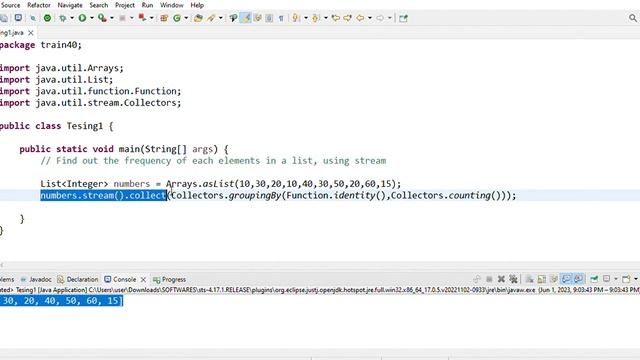Viewport: 640px width, 360px height.
Task: Open the Run menu
Action: click(x=147, y=5)
